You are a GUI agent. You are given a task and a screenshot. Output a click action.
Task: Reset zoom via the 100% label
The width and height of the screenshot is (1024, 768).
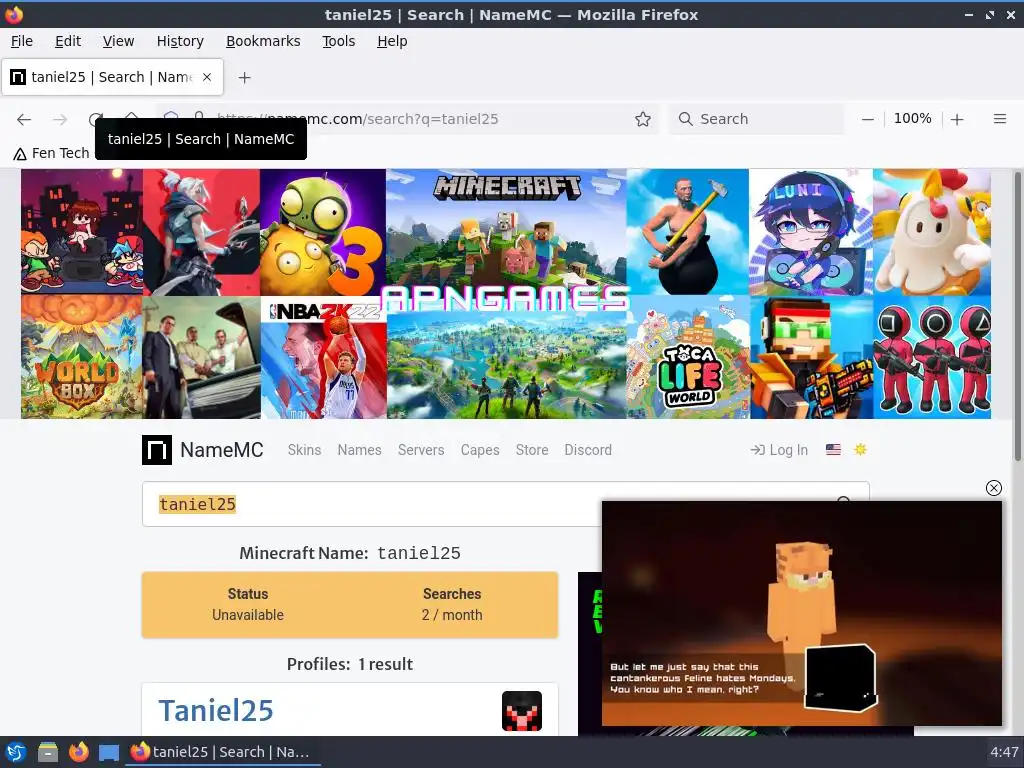[x=912, y=119]
